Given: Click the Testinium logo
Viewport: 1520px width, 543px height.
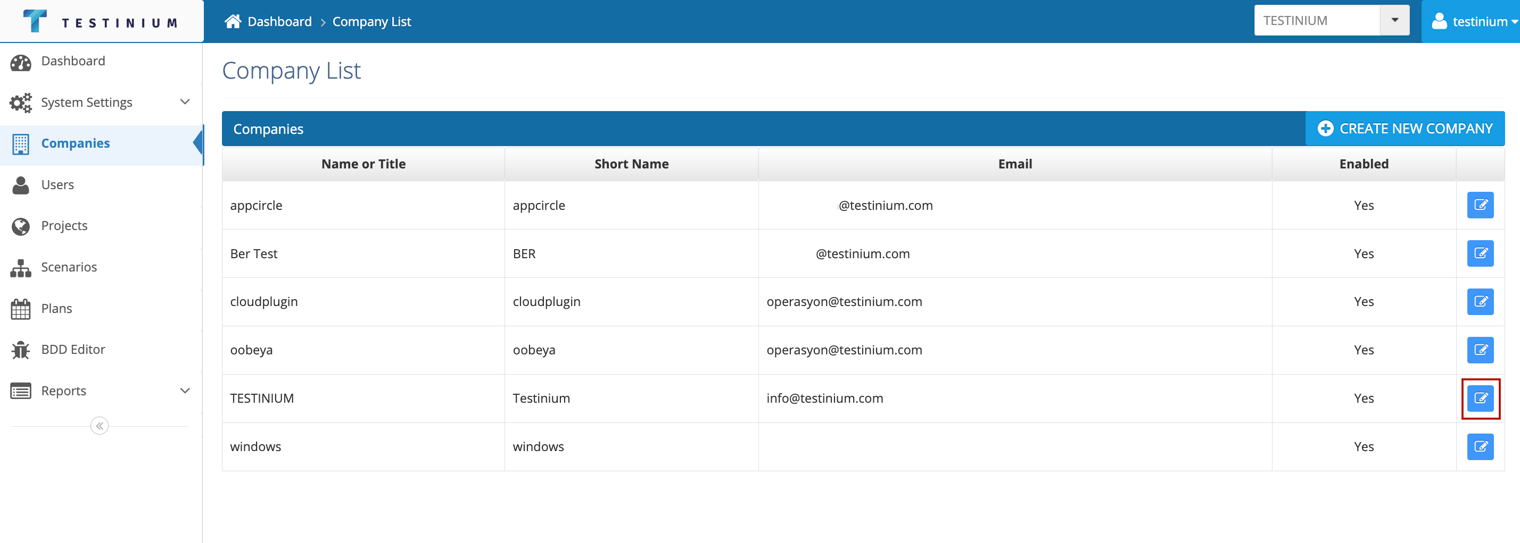Looking at the screenshot, I should 100,21.
